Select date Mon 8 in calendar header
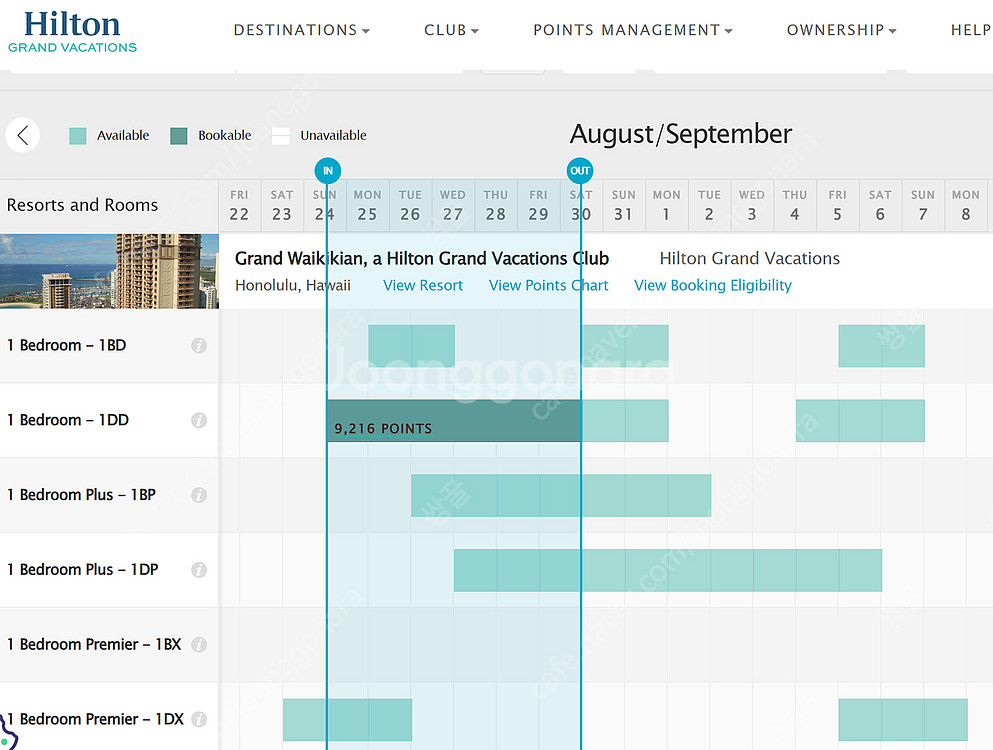Viewport: 993px width, 750px height. pos(966,205)
